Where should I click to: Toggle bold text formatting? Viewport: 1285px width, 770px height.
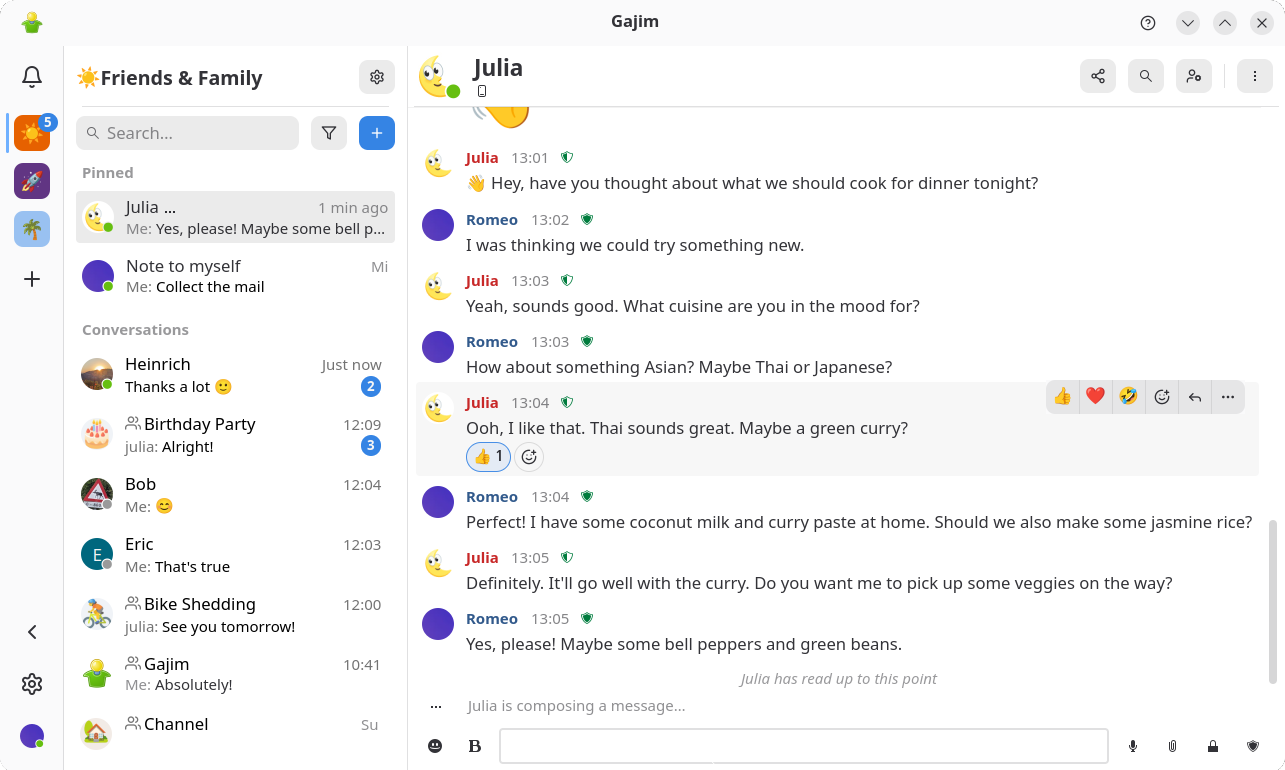click(x=475, y=746)
